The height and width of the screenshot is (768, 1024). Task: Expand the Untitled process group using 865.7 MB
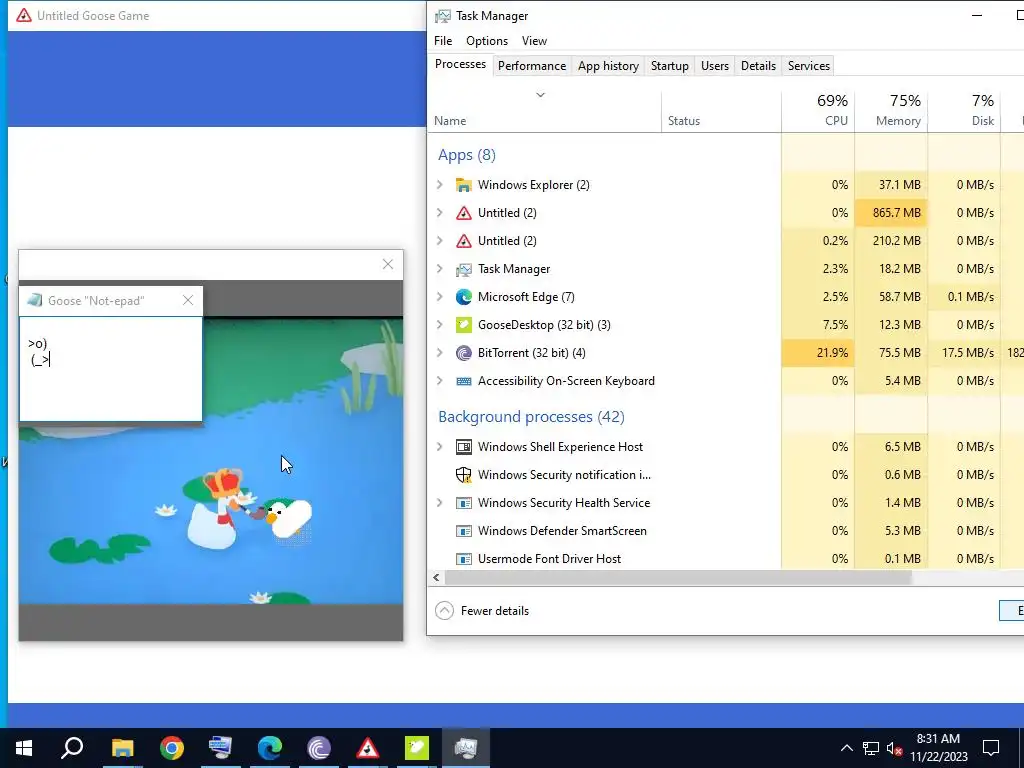point(440,213)
